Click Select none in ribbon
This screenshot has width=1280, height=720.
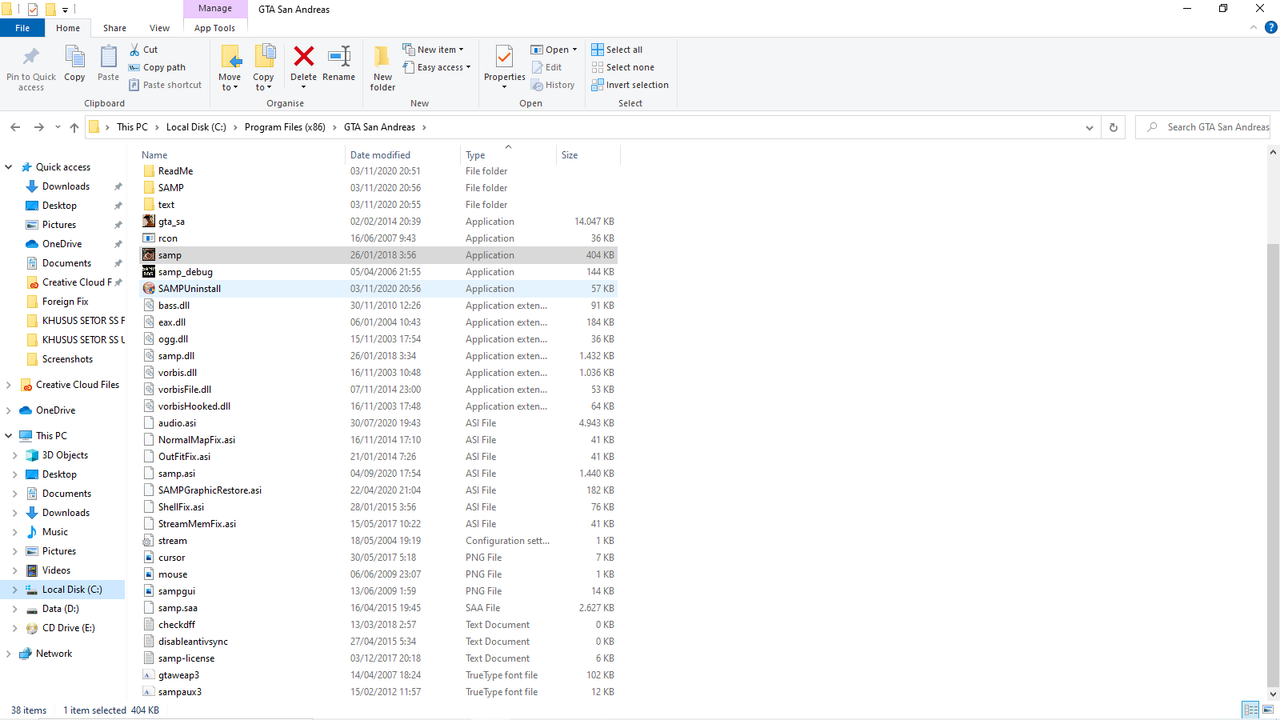[x=622, y=67]
